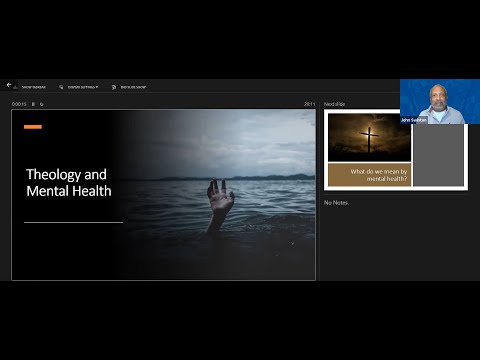Restart the timer with the reset icon

[42, 104]
